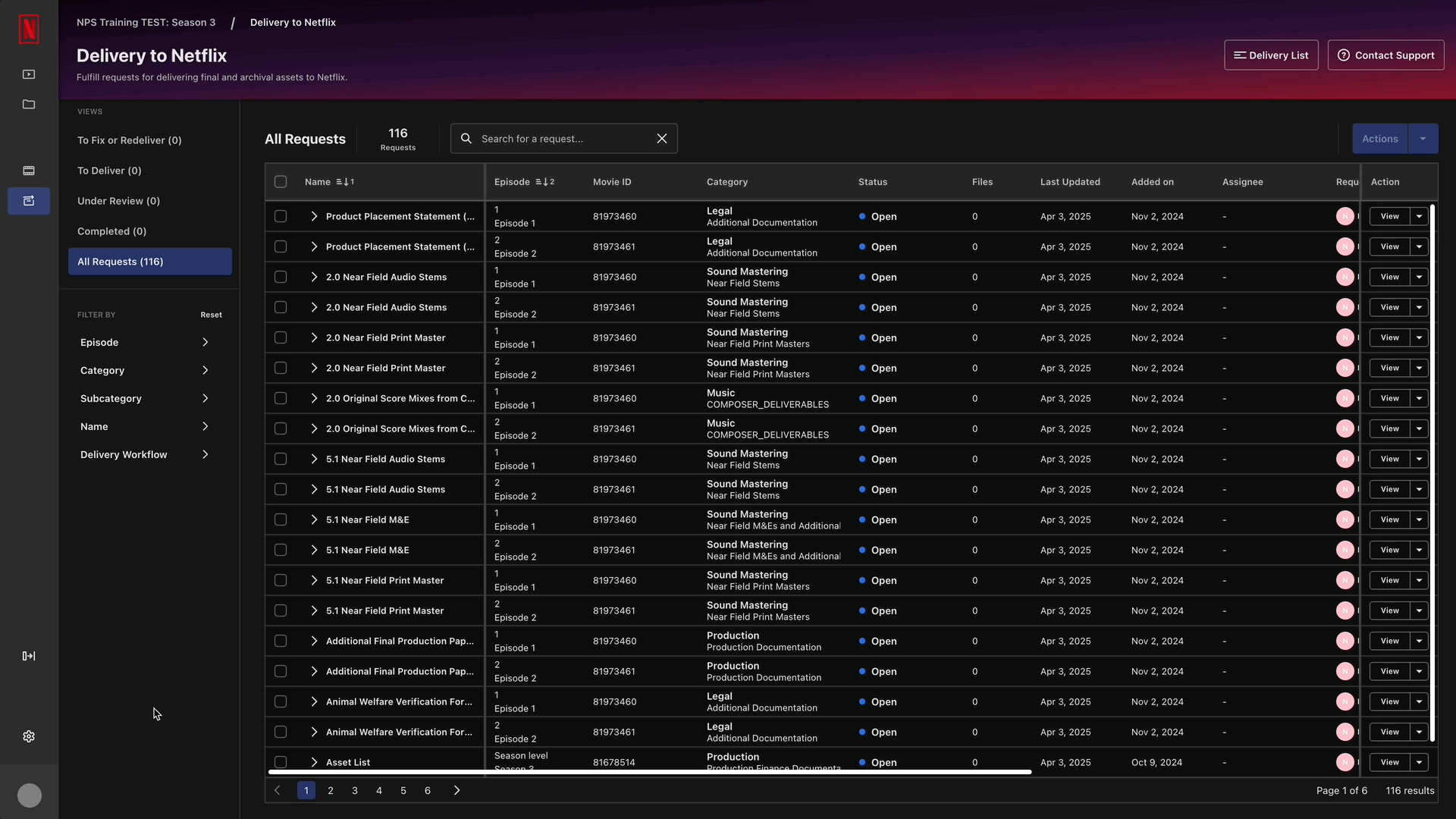Expand 5.1 Near Field Audio Stems Episode 1 row
Screen dimensions: 1456x819
click(x=314, y=459)
